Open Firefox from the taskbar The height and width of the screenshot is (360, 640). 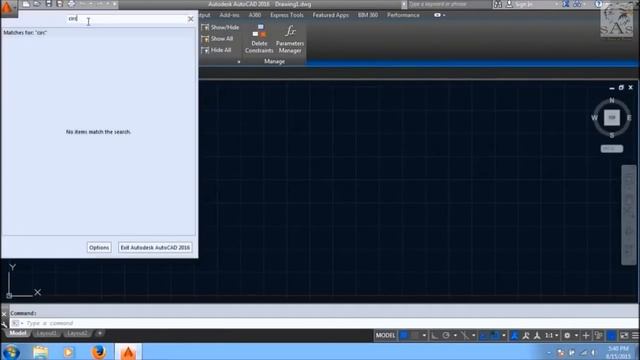click(99, 352)
